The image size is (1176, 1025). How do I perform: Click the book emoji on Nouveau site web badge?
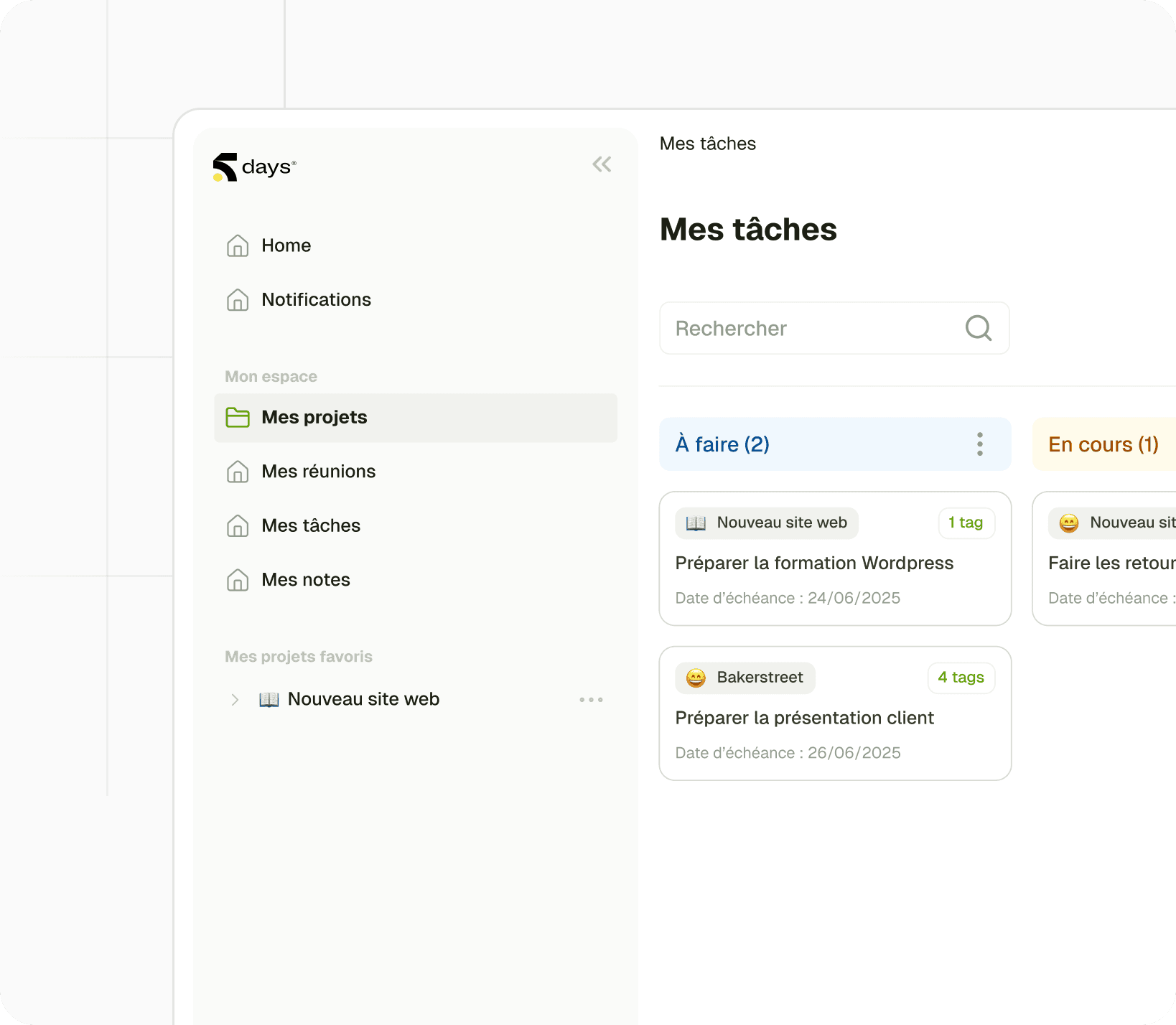point(696,523)
